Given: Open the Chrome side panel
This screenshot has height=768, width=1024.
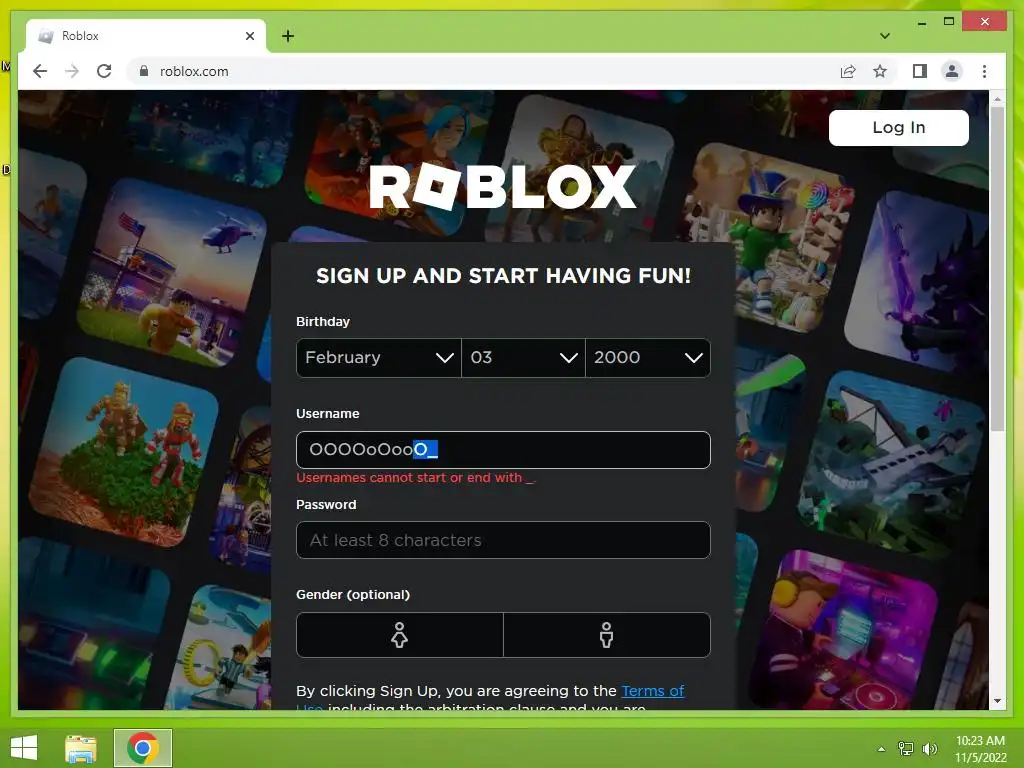Looking at the screenshot, I should tap(920, 71).
